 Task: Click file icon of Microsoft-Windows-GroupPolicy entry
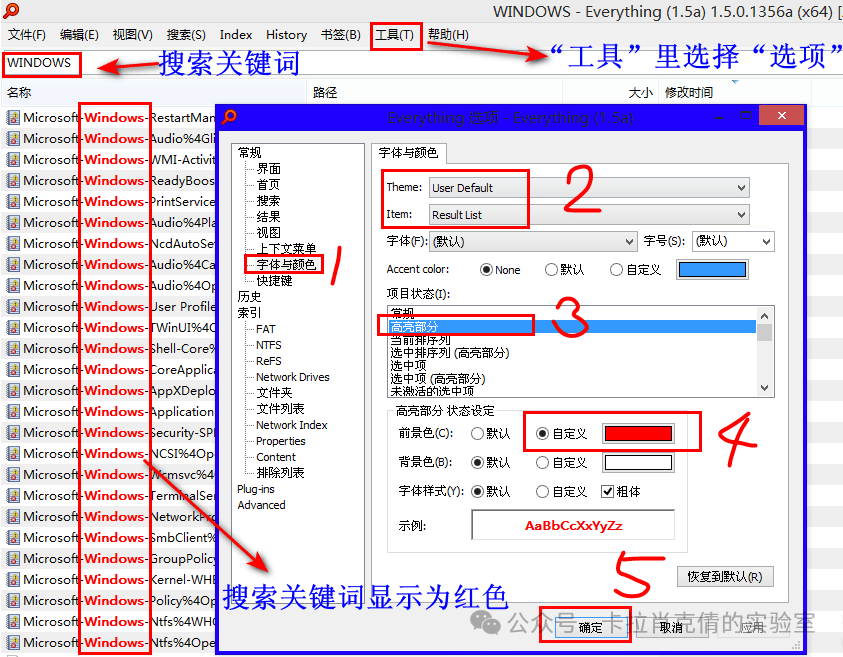(14, 558)
